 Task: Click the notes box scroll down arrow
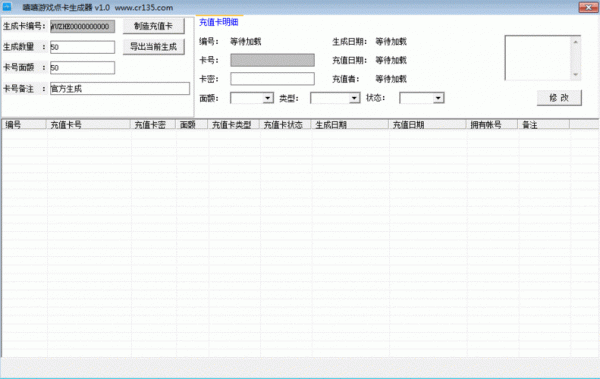(x=576, y=75)
